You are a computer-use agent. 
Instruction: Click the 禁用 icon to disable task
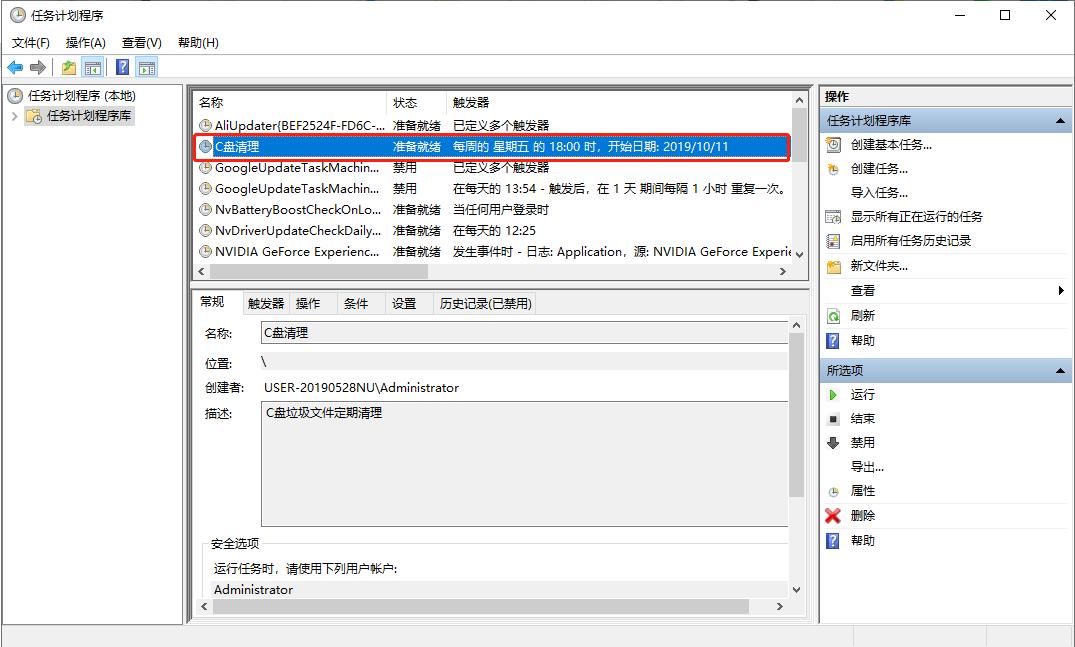point(834,442)
